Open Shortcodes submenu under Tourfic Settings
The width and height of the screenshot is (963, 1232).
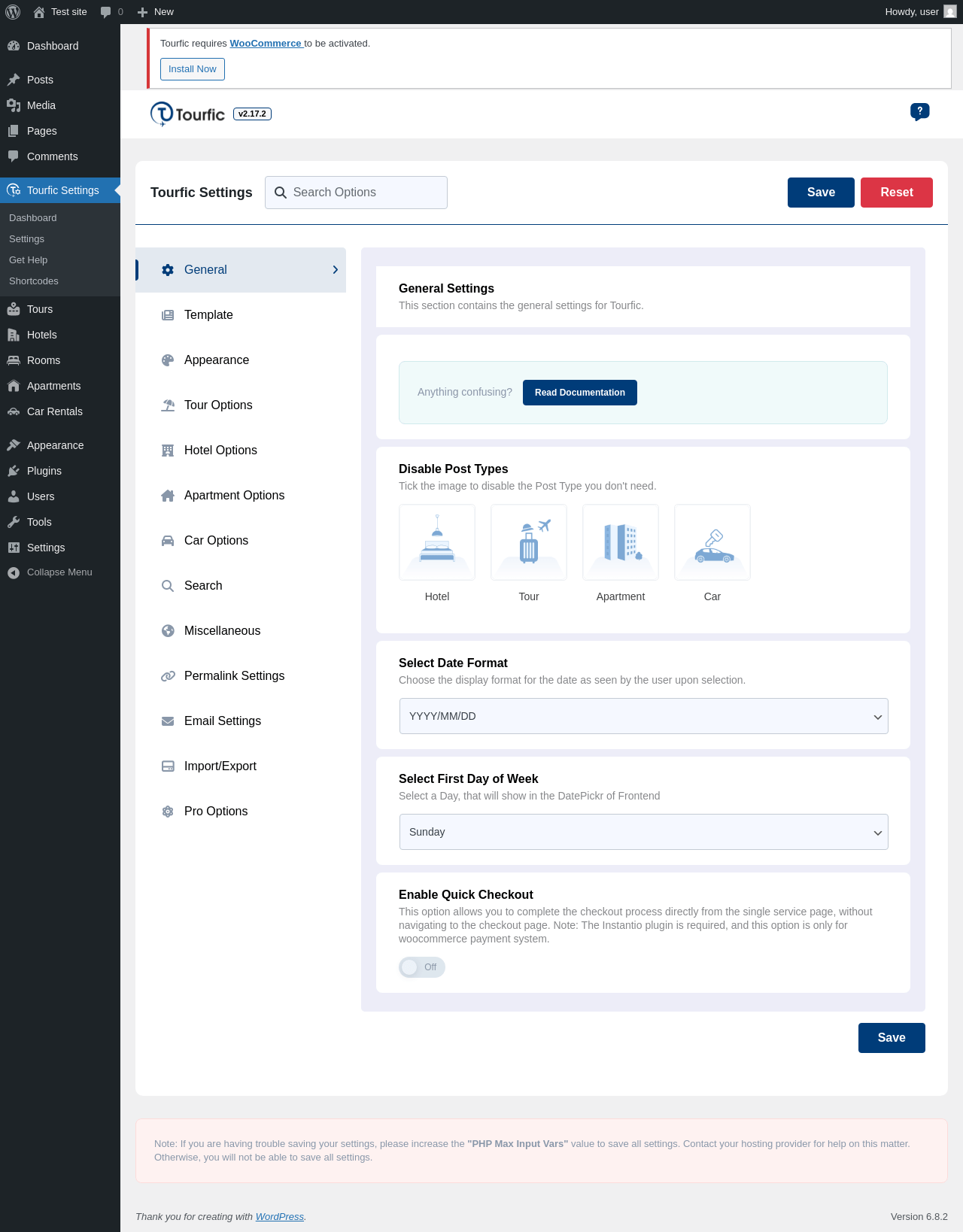[34, 281]
